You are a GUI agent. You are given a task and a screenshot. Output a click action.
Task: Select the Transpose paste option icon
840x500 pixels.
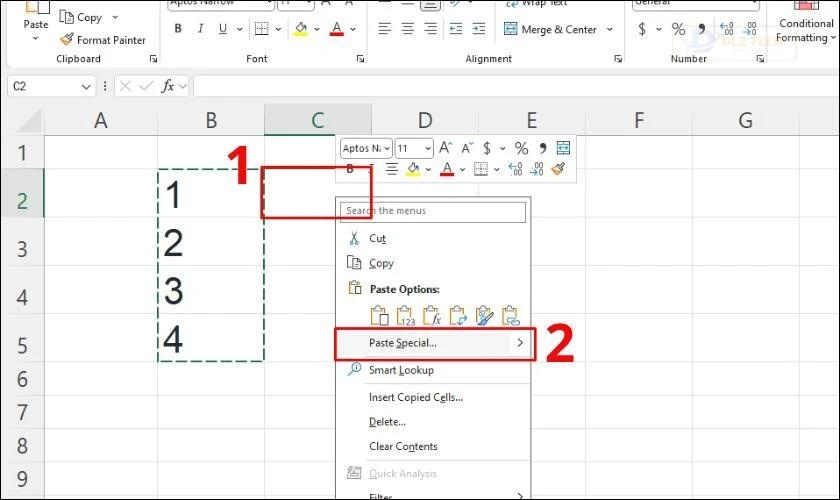click(459, 316)
